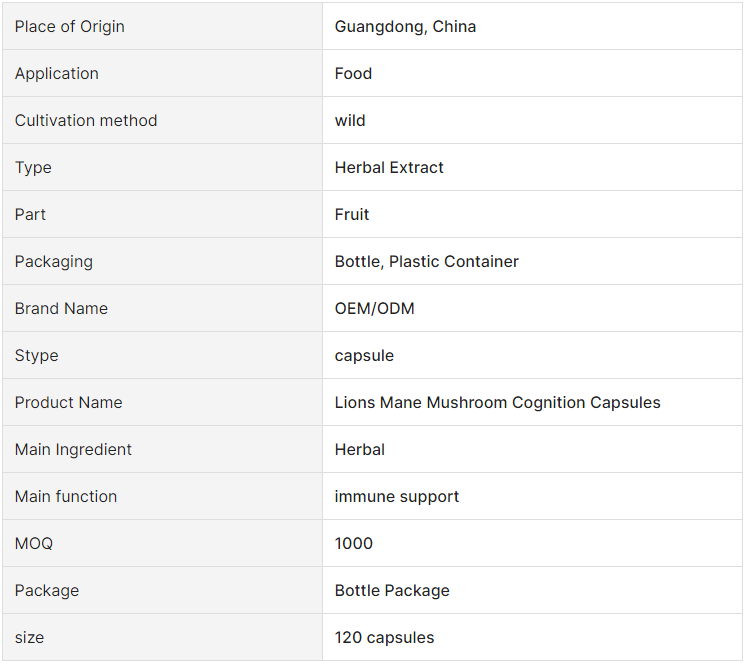Click the MOQ value '1000'

pos(353,544)
